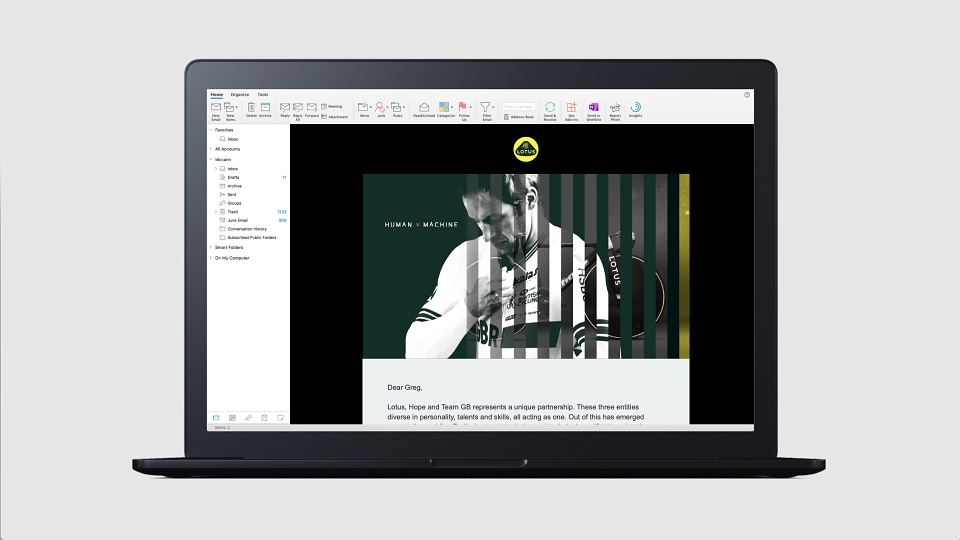This screenshot has height=540, width=960.
Task: Click the Meeting ribbon button
Action: (332, 107)
